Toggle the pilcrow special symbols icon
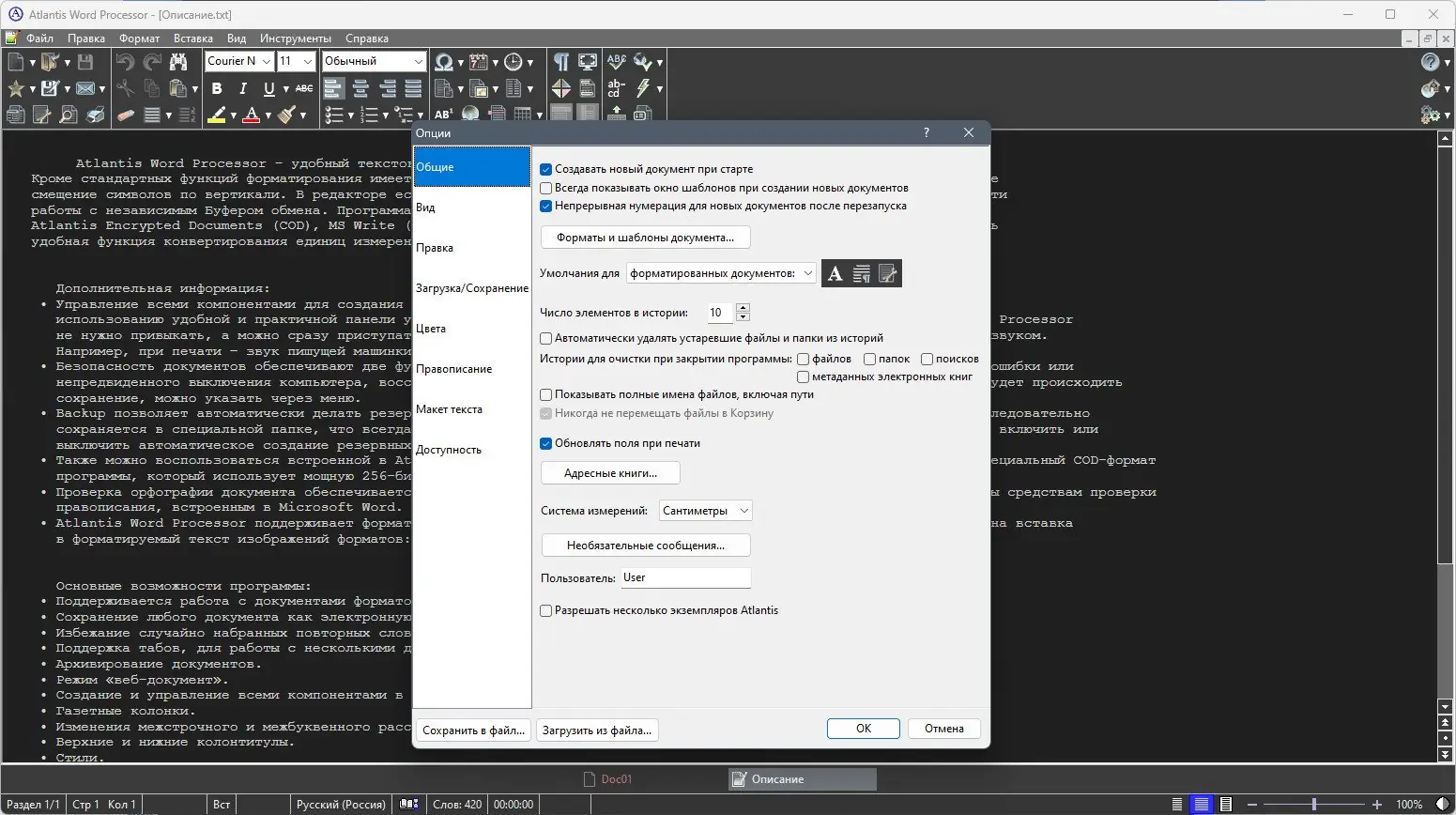The image size is (1456, 815). (x=560, y=62)
